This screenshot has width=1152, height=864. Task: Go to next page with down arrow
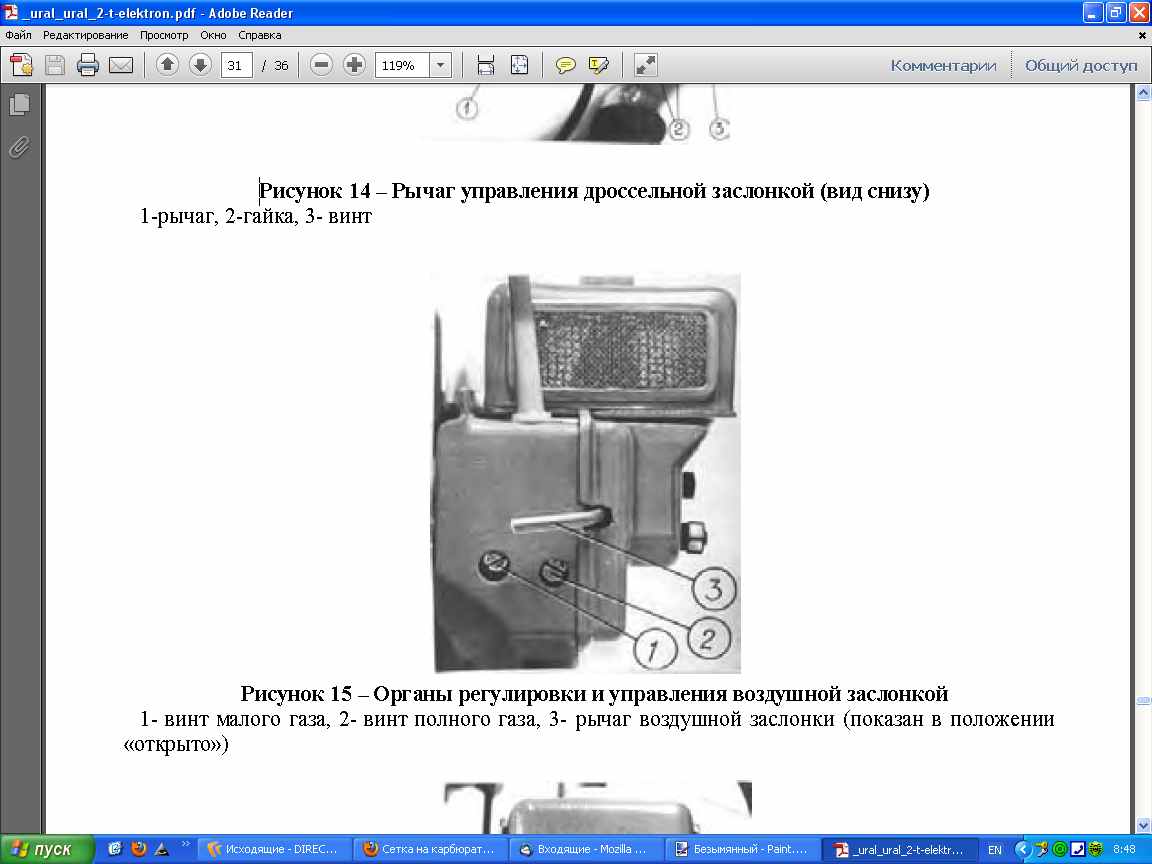click(x=200, y=66)
